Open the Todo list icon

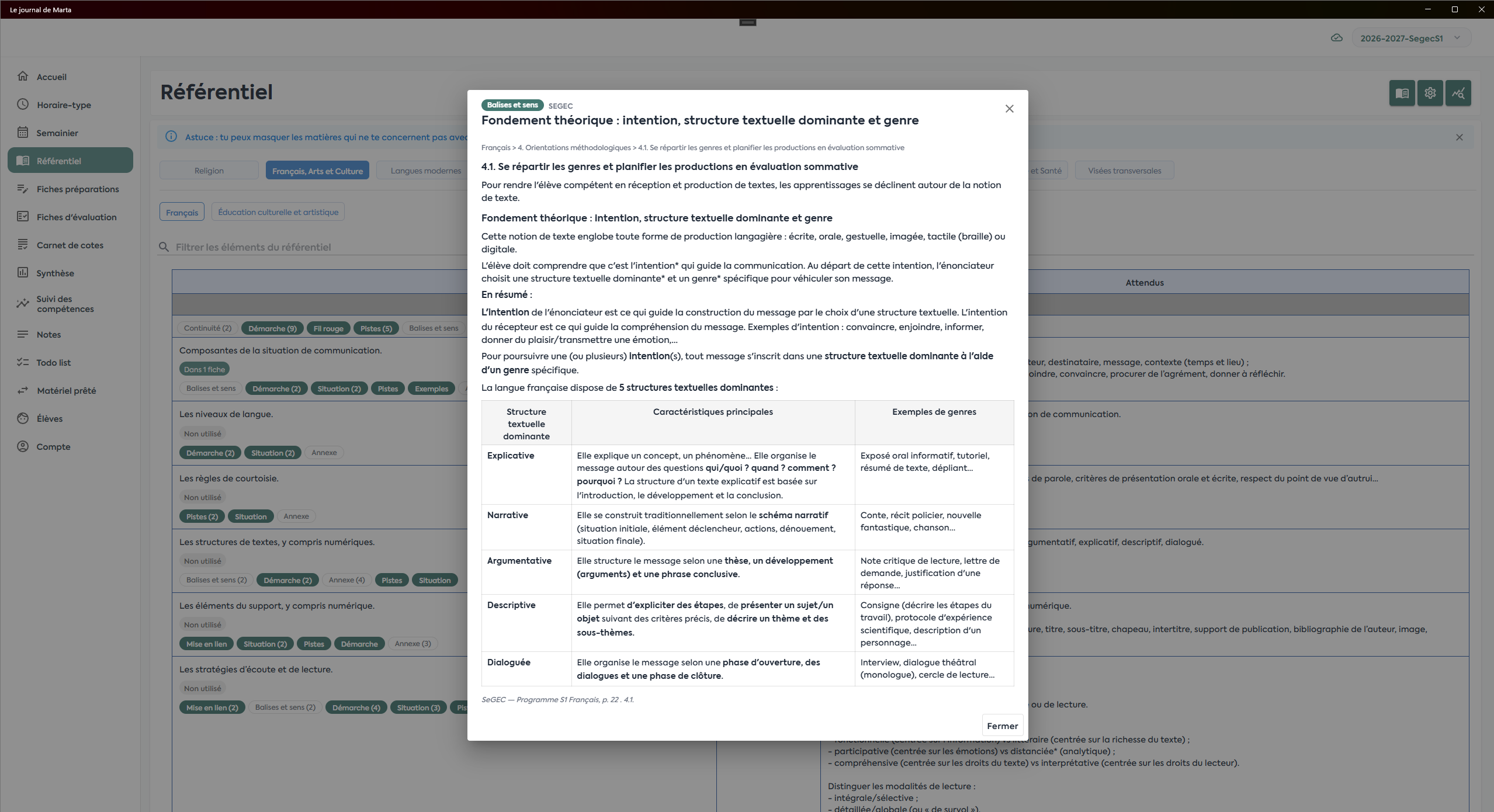coord(23,362)
